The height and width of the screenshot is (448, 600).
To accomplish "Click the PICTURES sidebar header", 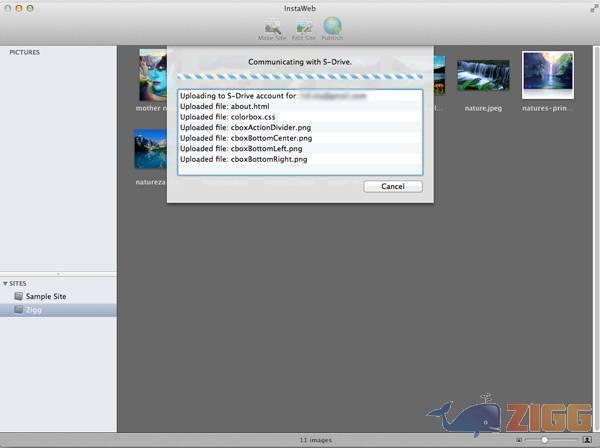I will coord(24,52).
